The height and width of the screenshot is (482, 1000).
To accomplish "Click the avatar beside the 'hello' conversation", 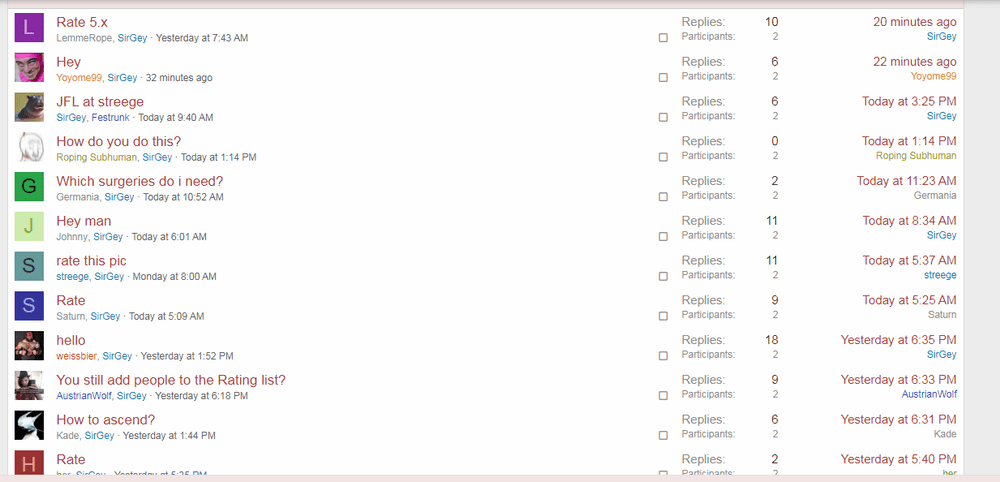I will pos(29,346).
